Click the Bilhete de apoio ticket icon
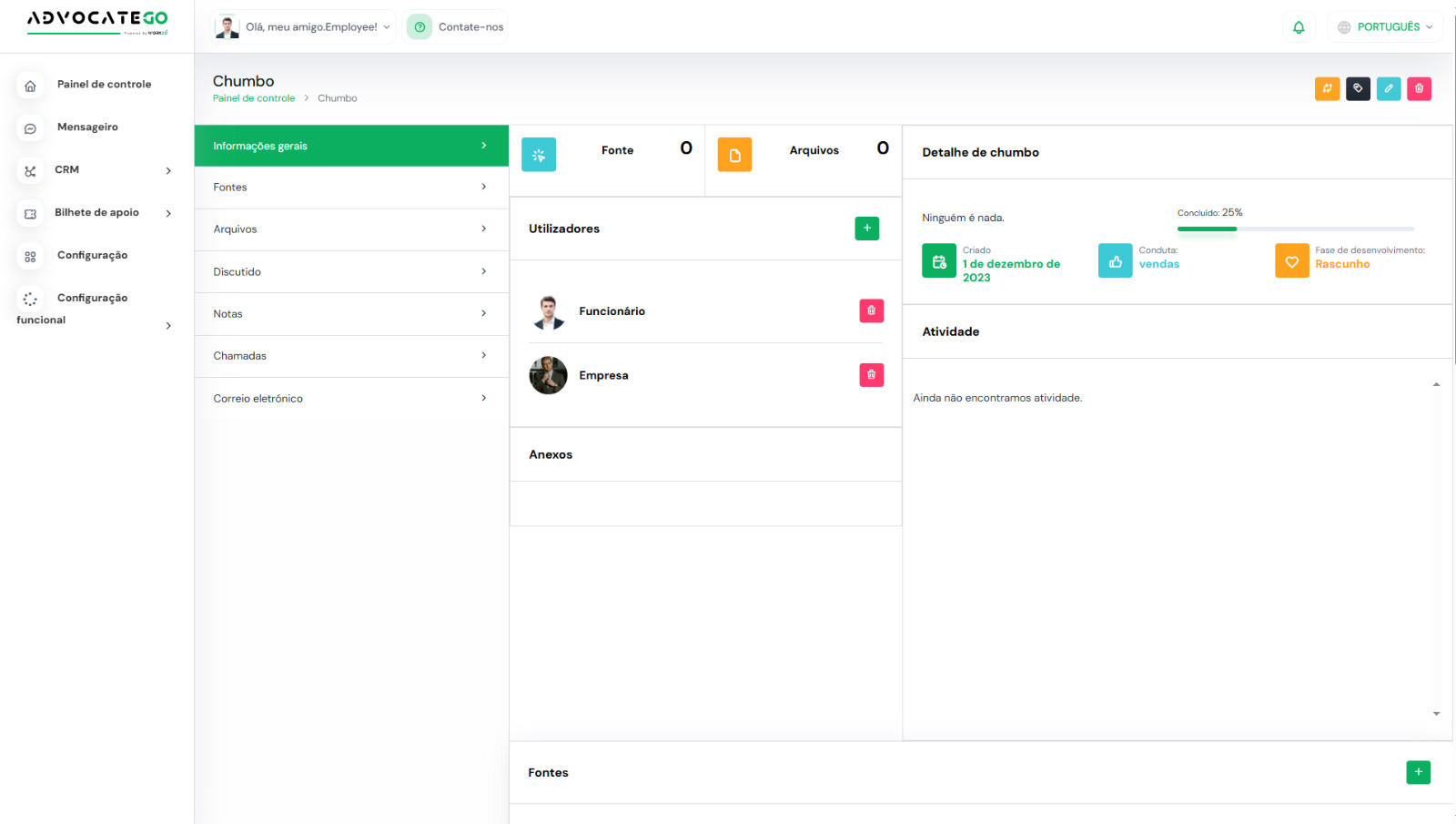Viewport: 1456px width, 824px height. click(30, 214)
